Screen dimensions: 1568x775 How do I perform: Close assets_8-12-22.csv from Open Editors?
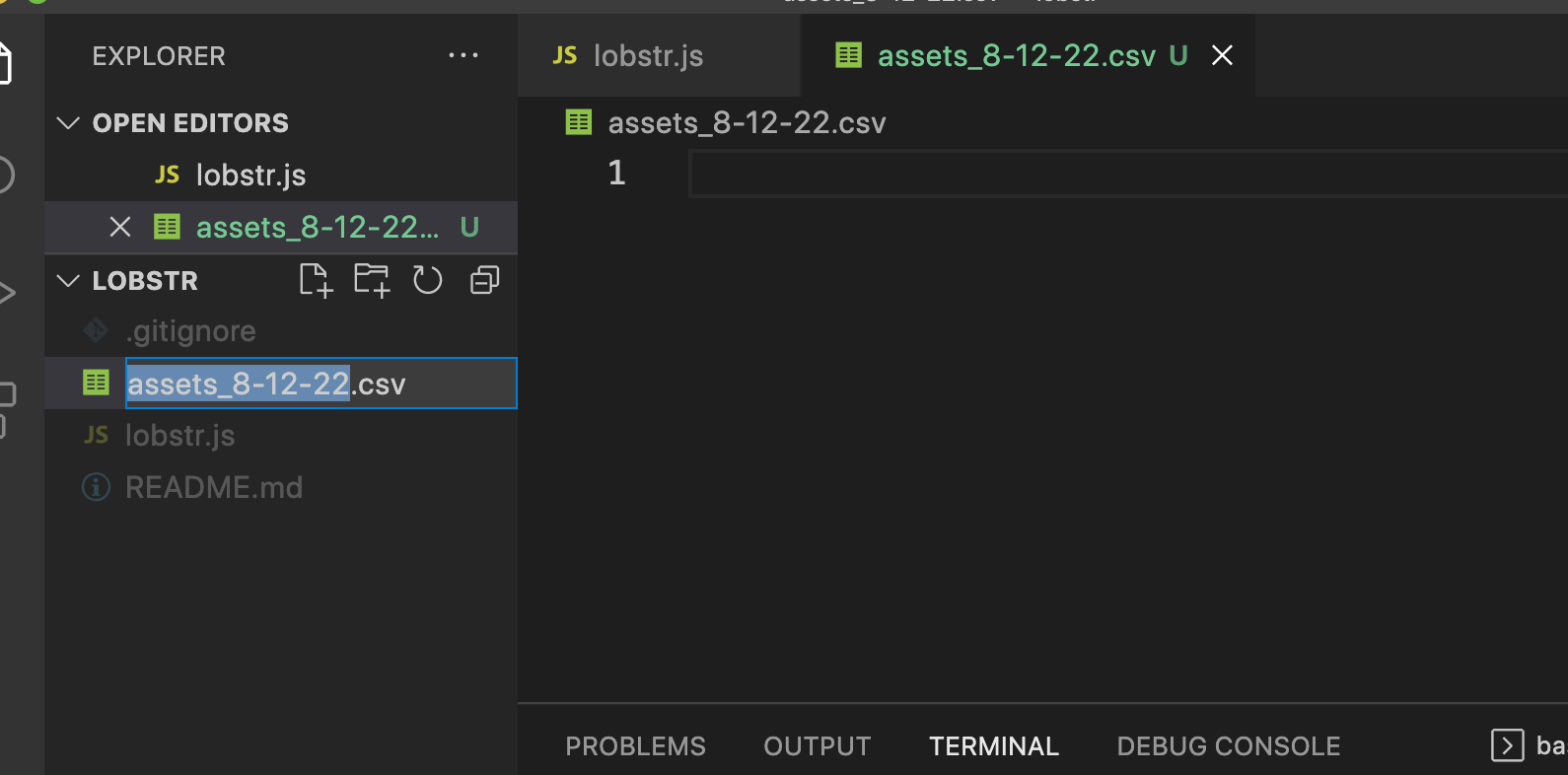tap(119, 227)
